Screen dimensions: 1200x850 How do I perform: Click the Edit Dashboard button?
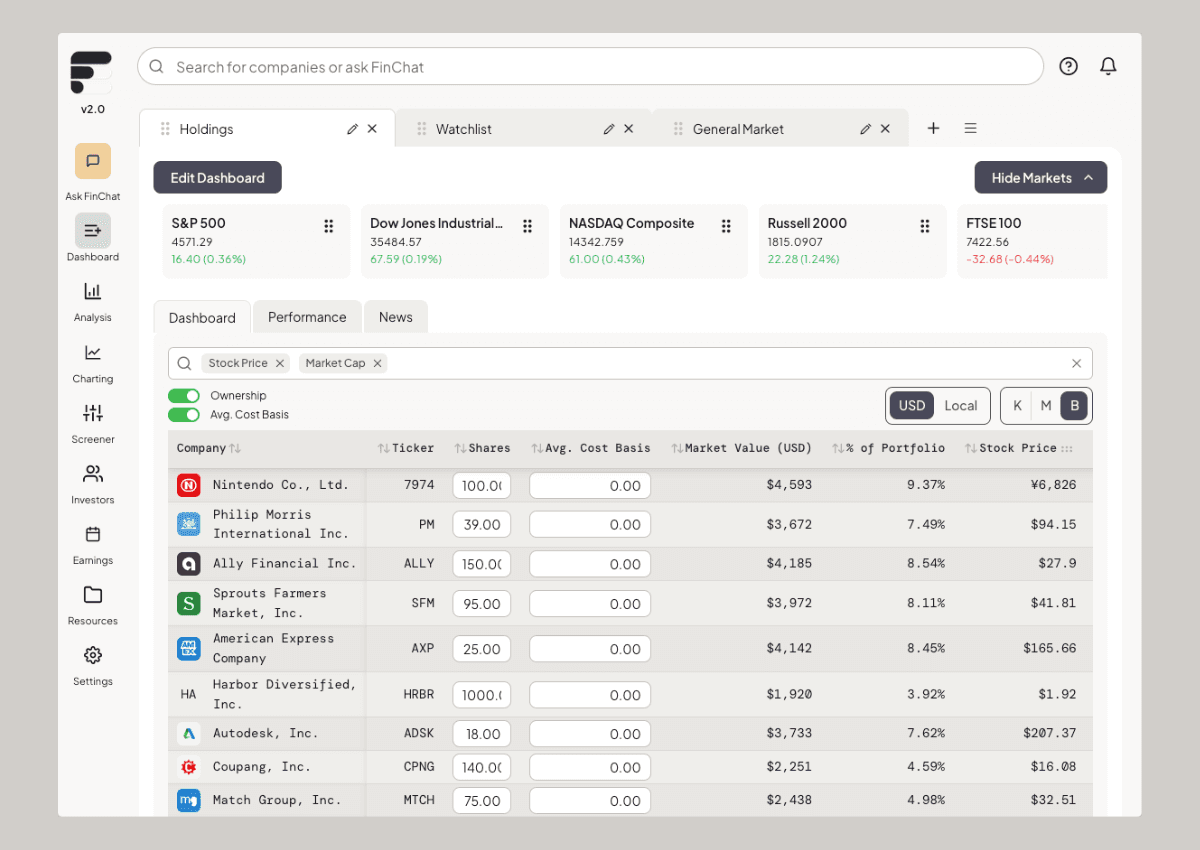217,178
